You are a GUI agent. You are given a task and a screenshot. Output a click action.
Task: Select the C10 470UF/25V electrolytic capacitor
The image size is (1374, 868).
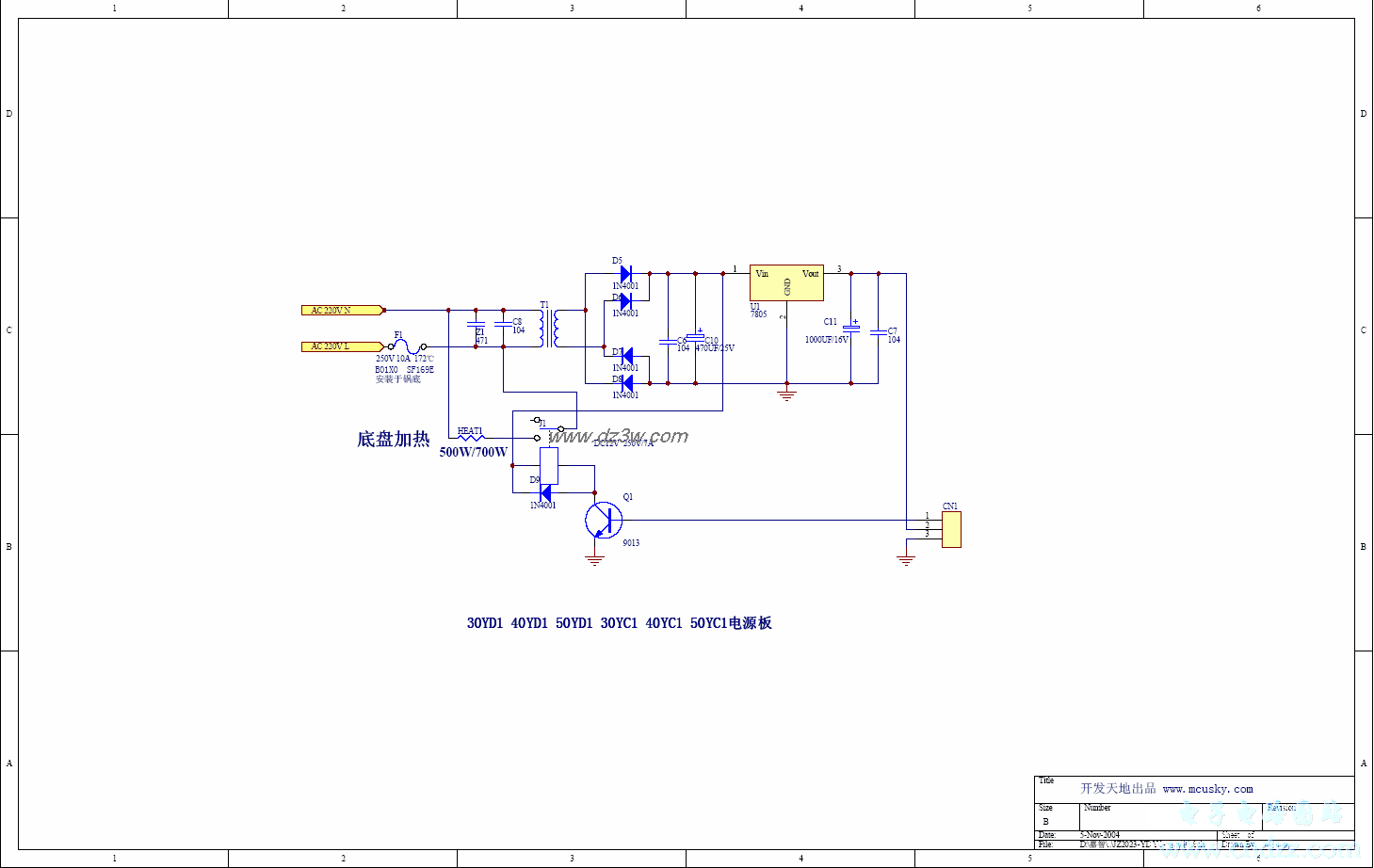pyautogui.click(x=696, y=337)
